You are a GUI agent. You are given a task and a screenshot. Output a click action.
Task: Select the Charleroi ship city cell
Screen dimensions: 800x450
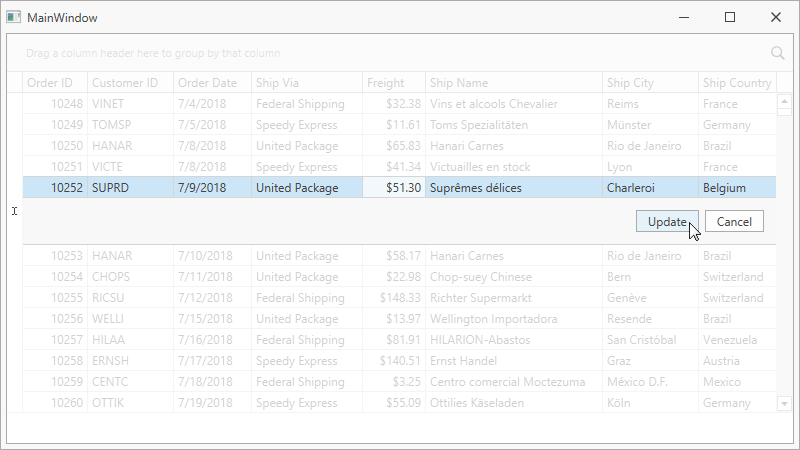click(651, 188)
